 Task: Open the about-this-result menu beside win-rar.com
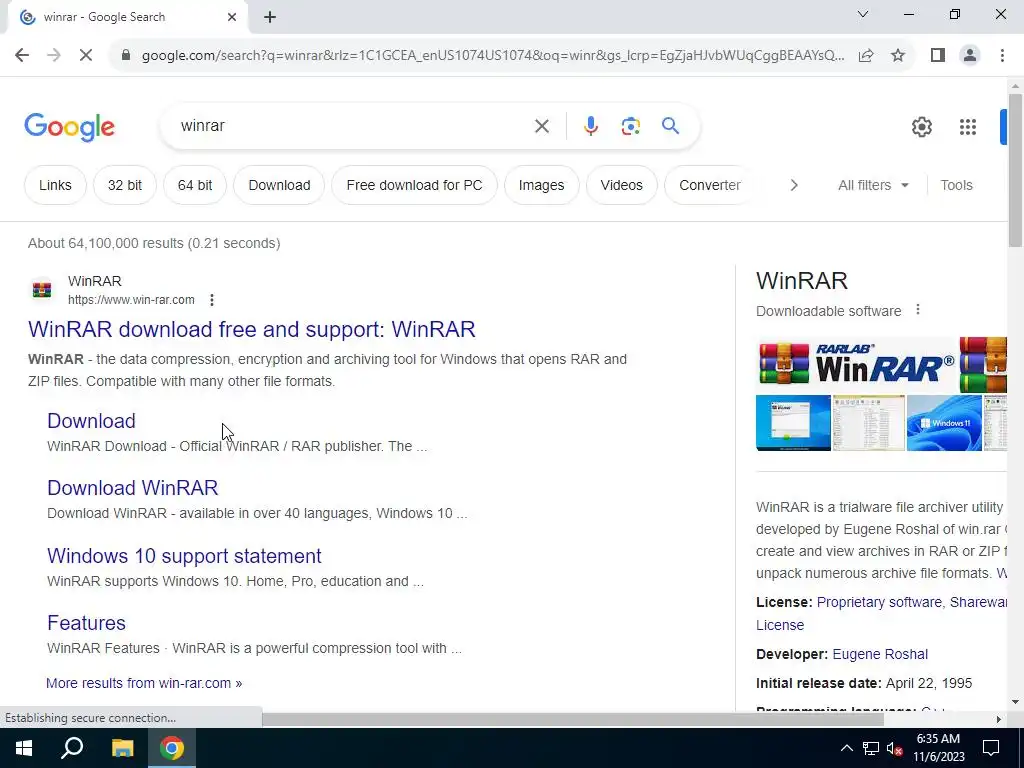pos(212,300)
